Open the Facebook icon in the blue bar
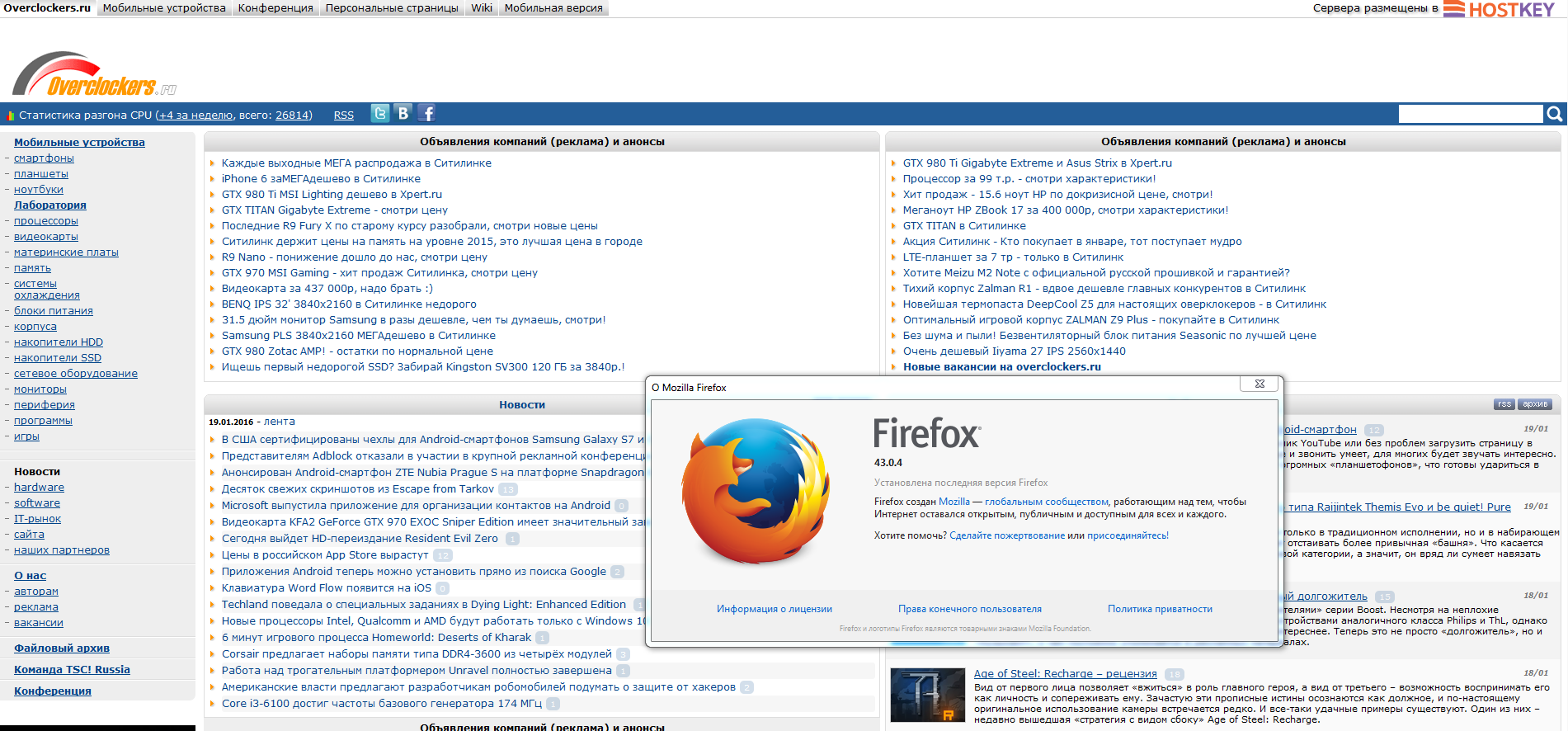Viewport: 1568px width, 731px height. coord(426,114)
